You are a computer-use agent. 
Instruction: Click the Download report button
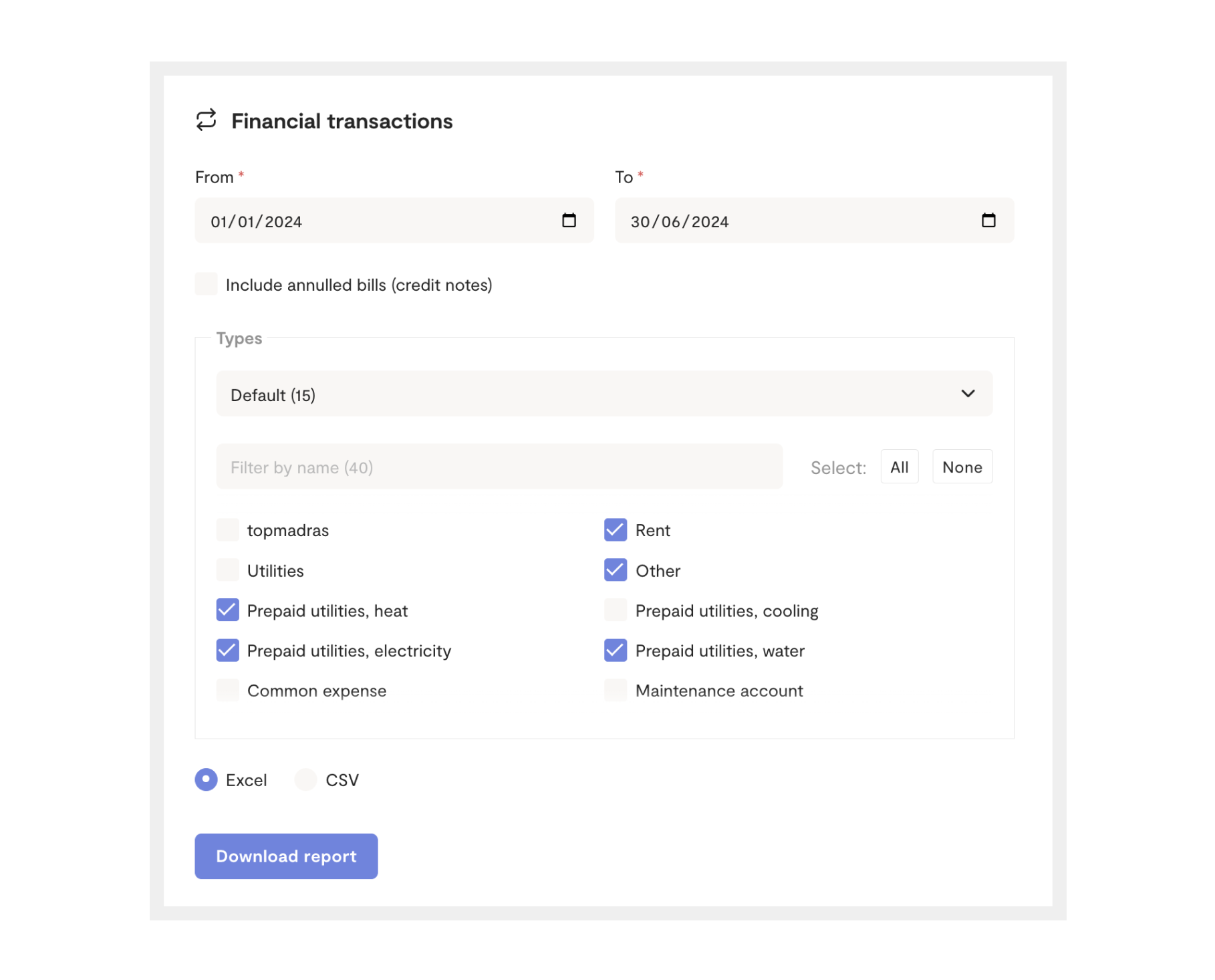click(x=286, y=856)
